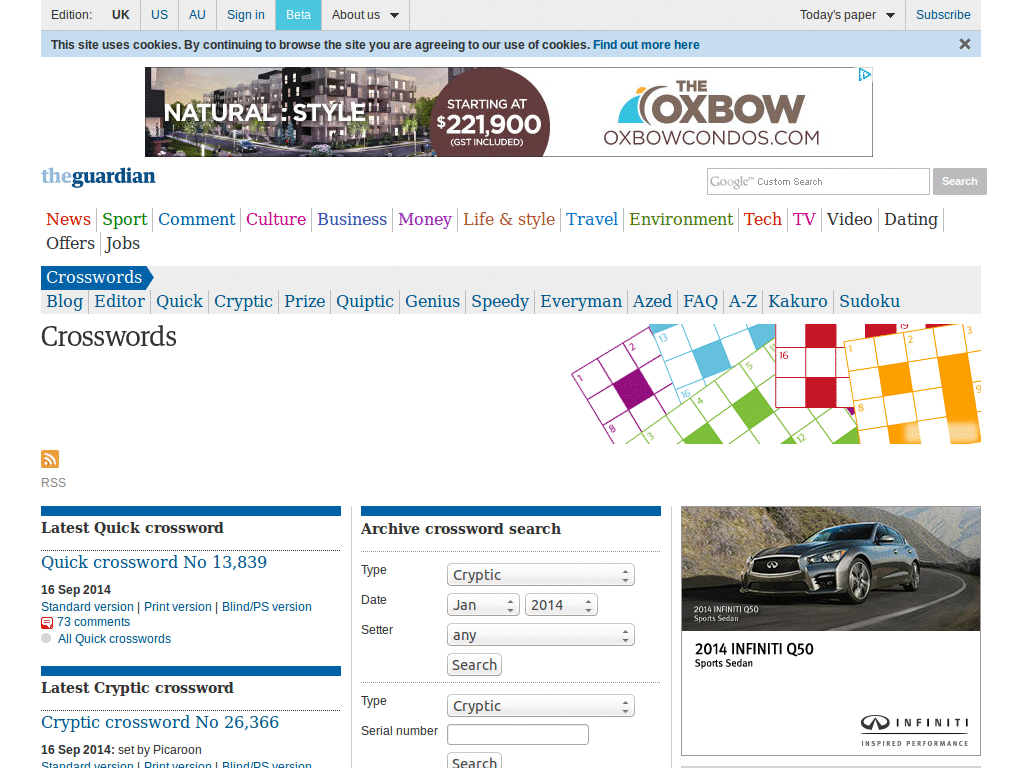
Task: Click the theguardian logo
Action: pos(98,176)
